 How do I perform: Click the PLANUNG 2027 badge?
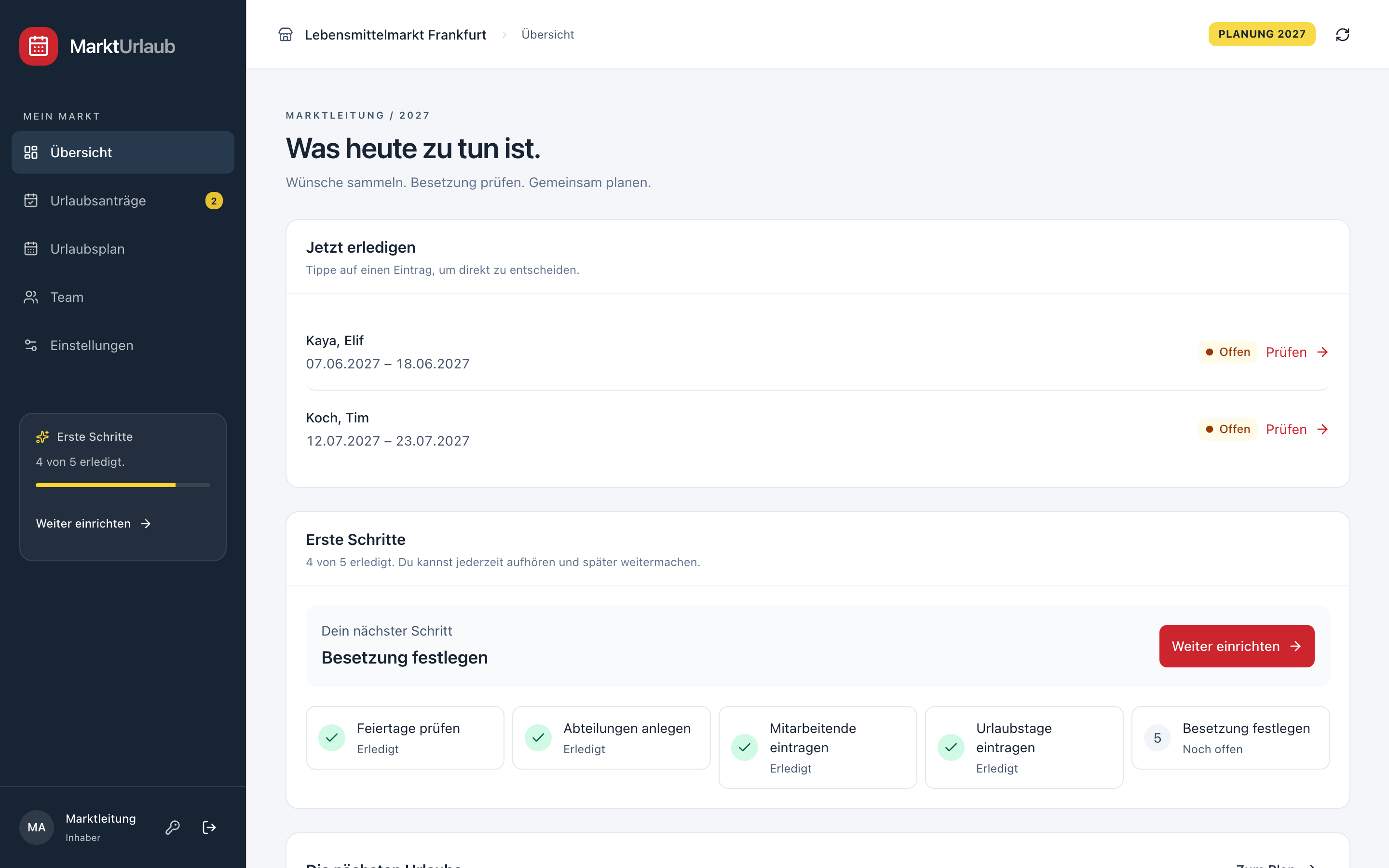point(1262,34)
